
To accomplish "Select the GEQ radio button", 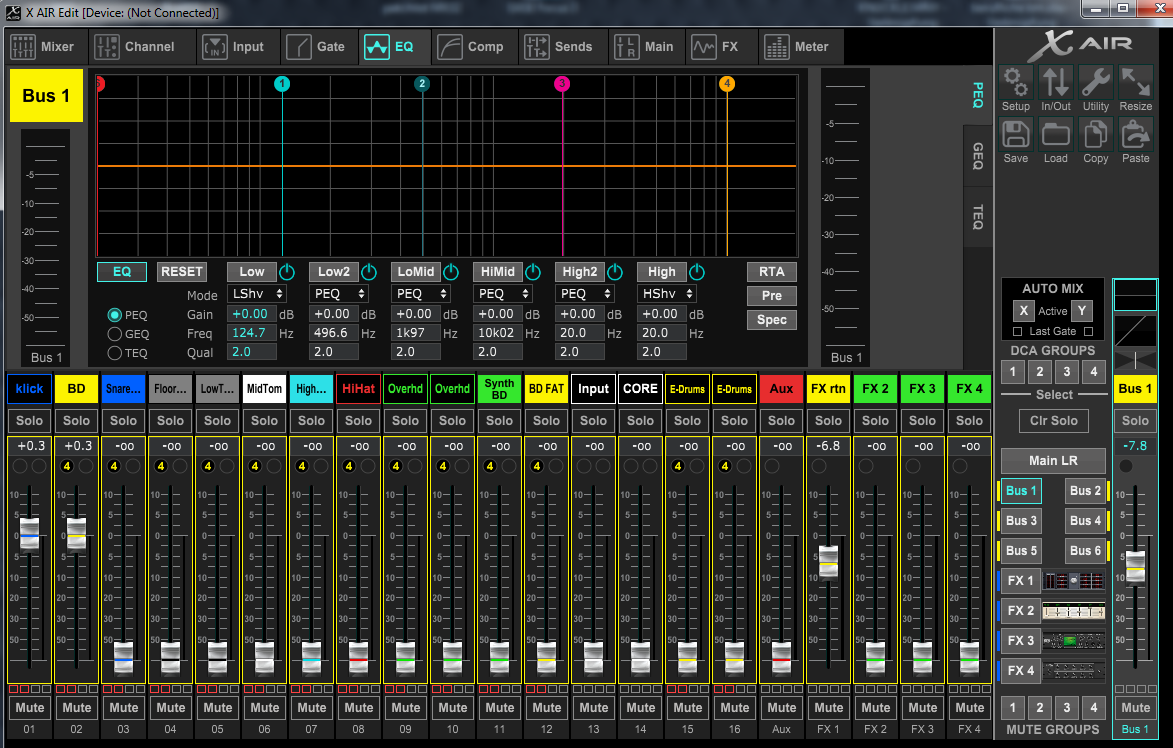I will (114, 334).
